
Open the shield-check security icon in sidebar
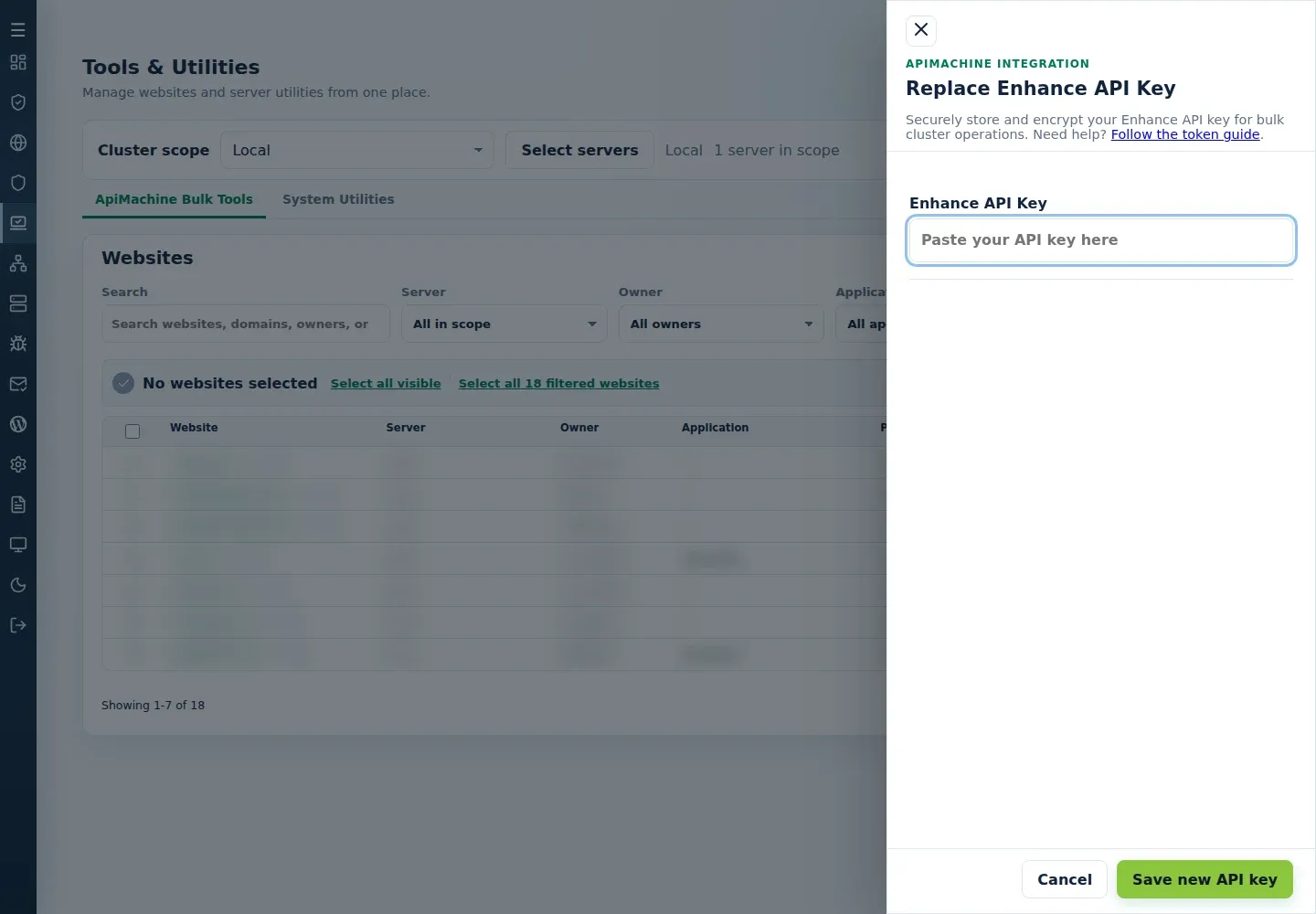point(18,102)
